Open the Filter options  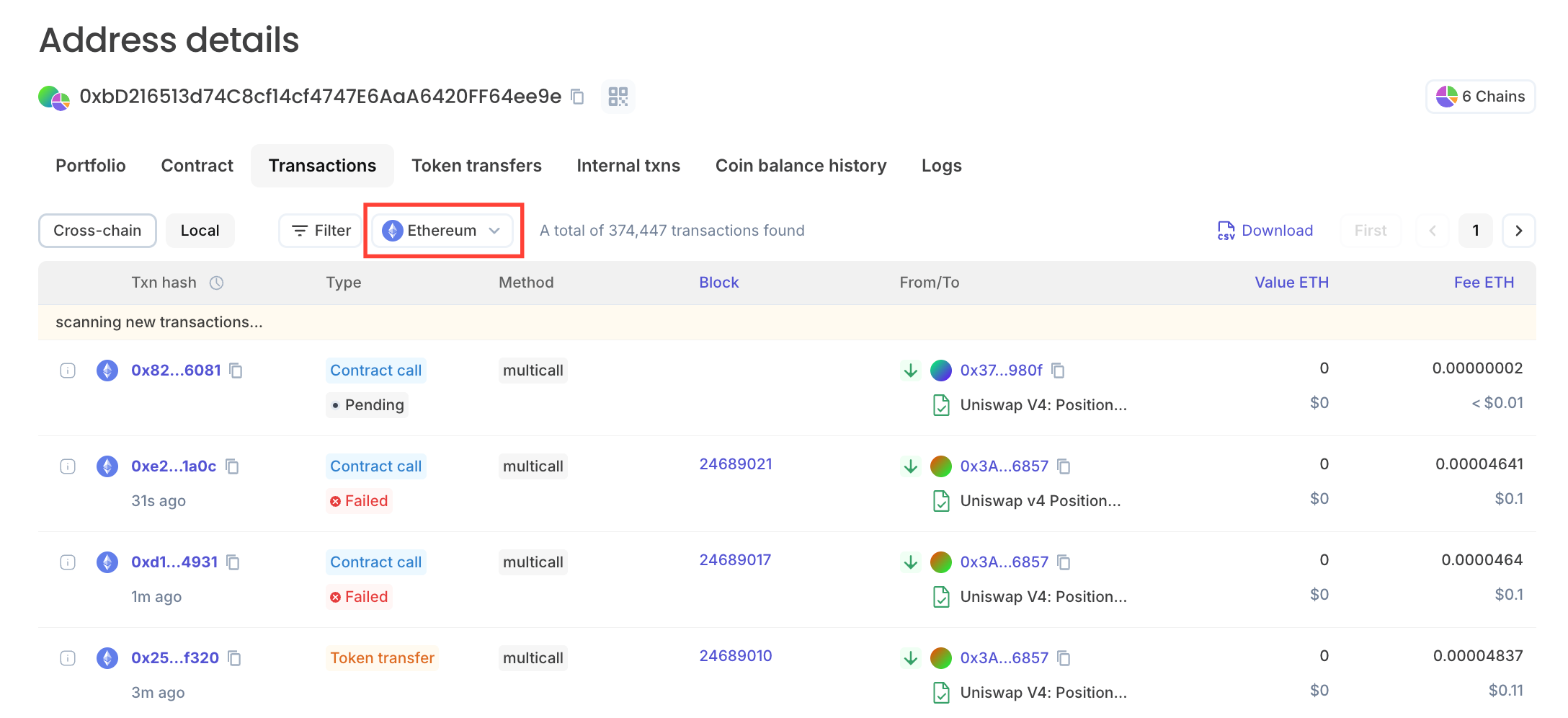point(321,231)
